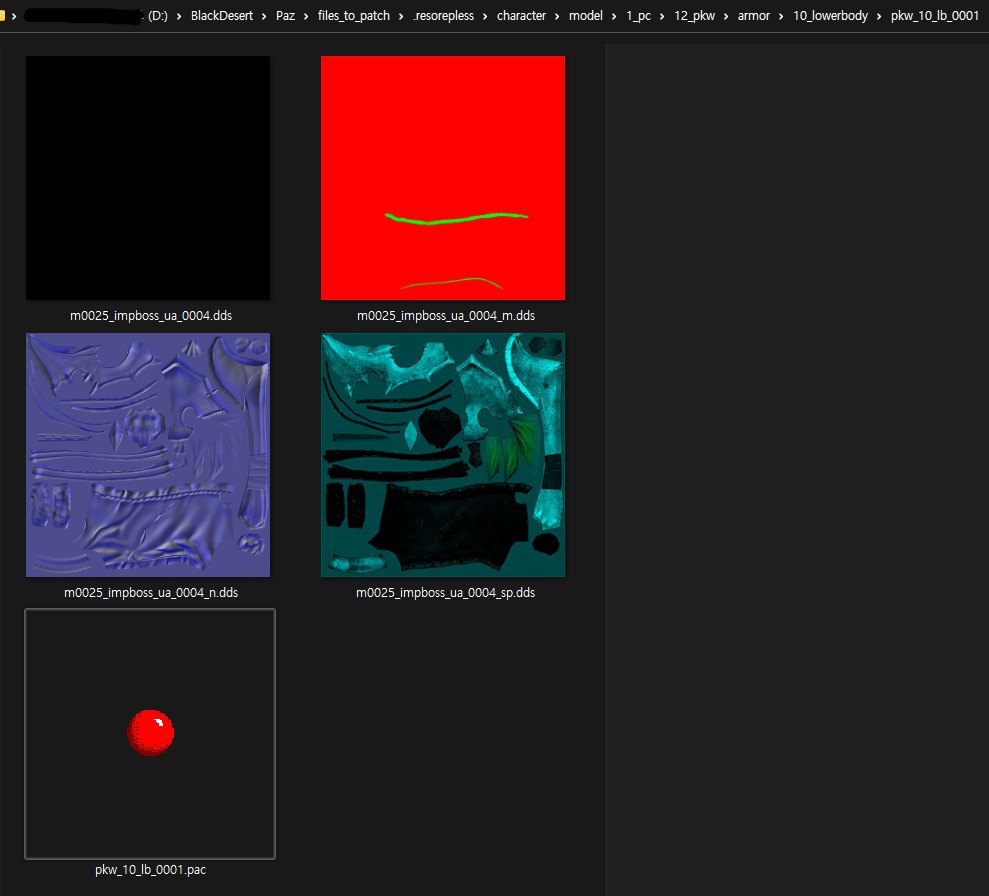This screenshot has height=896, width=989.
Task: Click the folder icon at the address bar start
Action: tap(3, 16)
